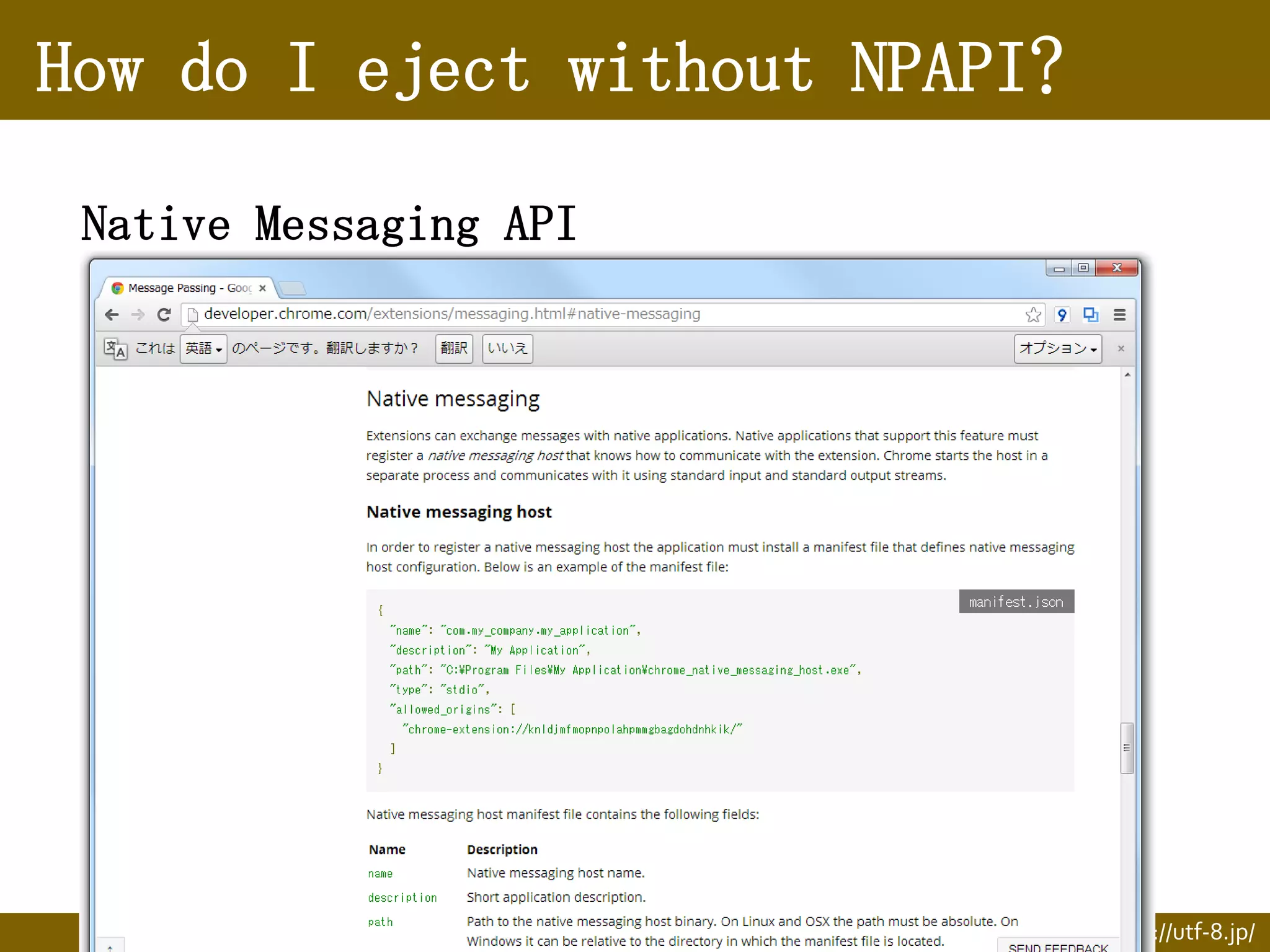The height and width of the screenshot is (952, 1270).
Task: Click "Short application description." cell
Action: coord(556,897)
